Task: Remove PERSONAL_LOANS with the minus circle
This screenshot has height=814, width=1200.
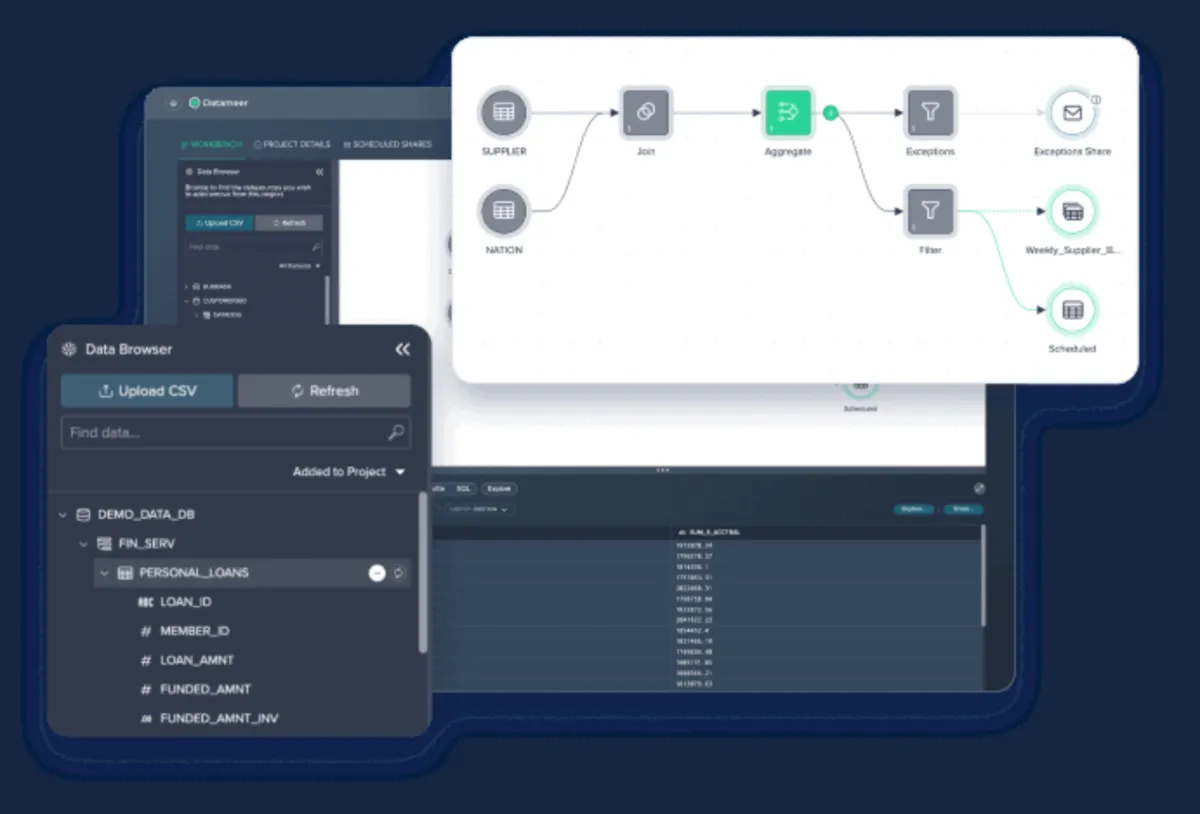Action: tap(377, 573)
